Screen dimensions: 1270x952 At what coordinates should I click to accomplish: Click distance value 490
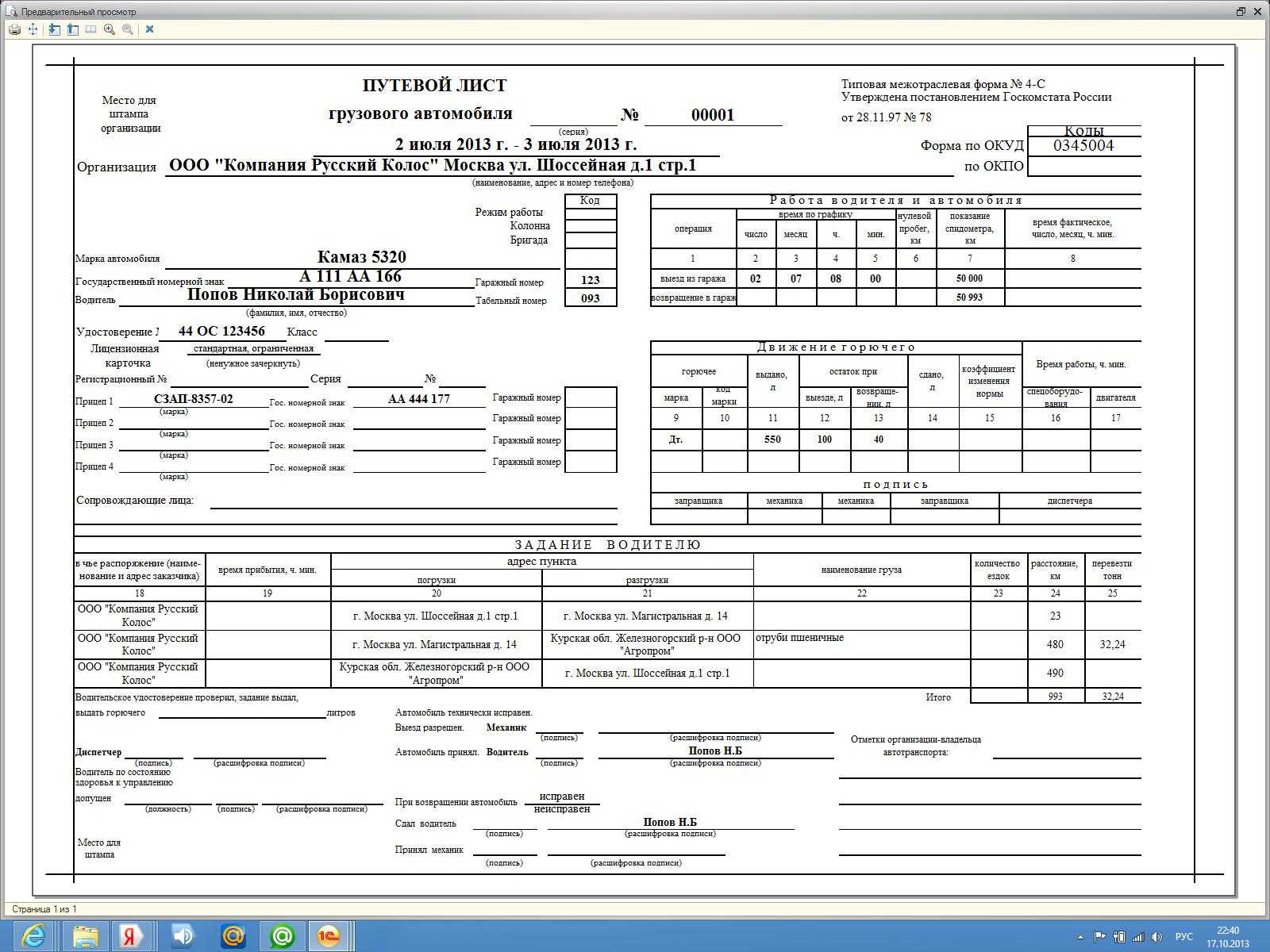(1055, 674)
